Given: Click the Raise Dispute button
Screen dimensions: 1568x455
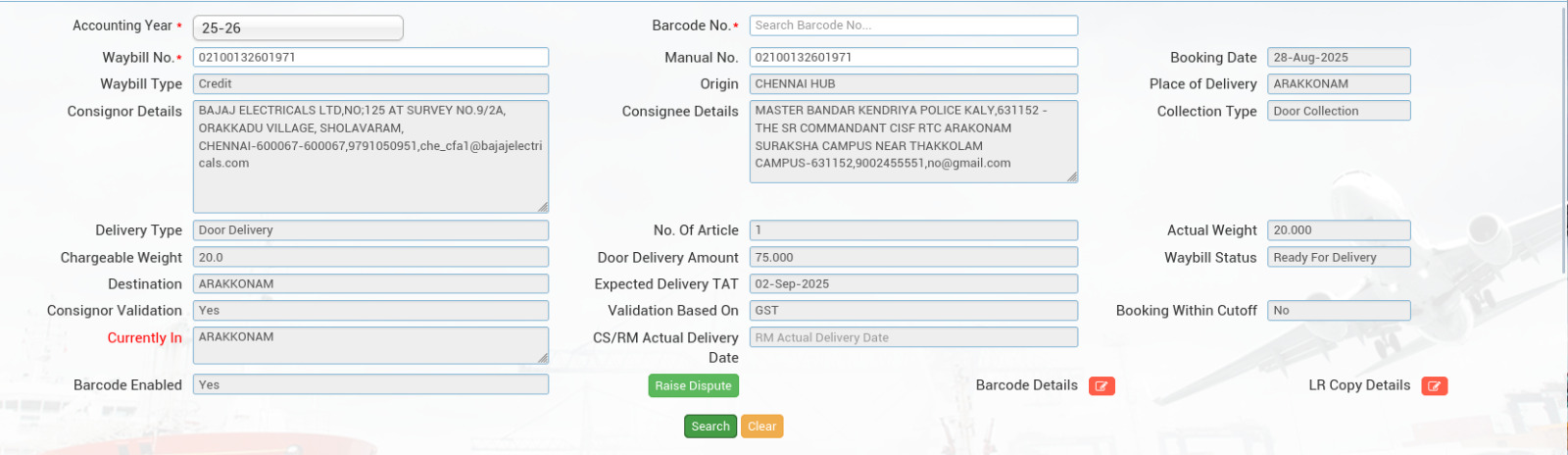Looking at the screenshot, I should 693,386.
